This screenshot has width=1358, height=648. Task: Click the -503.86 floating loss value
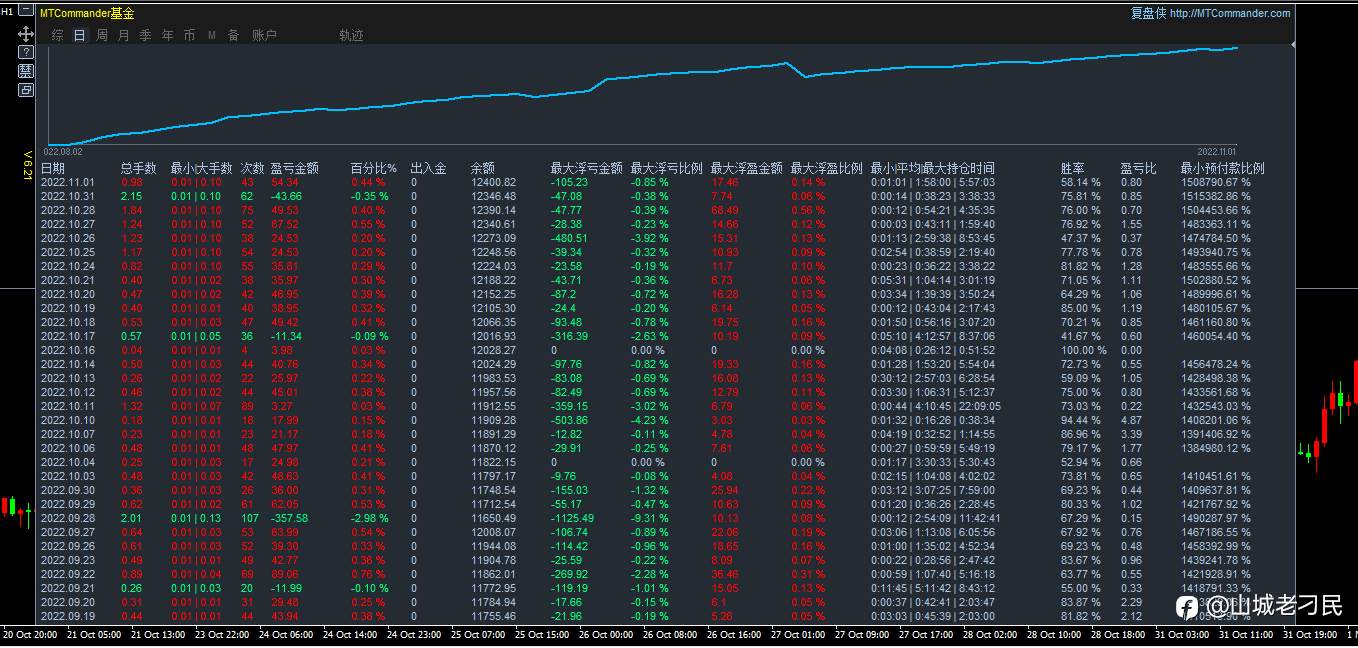coord(569,420)
